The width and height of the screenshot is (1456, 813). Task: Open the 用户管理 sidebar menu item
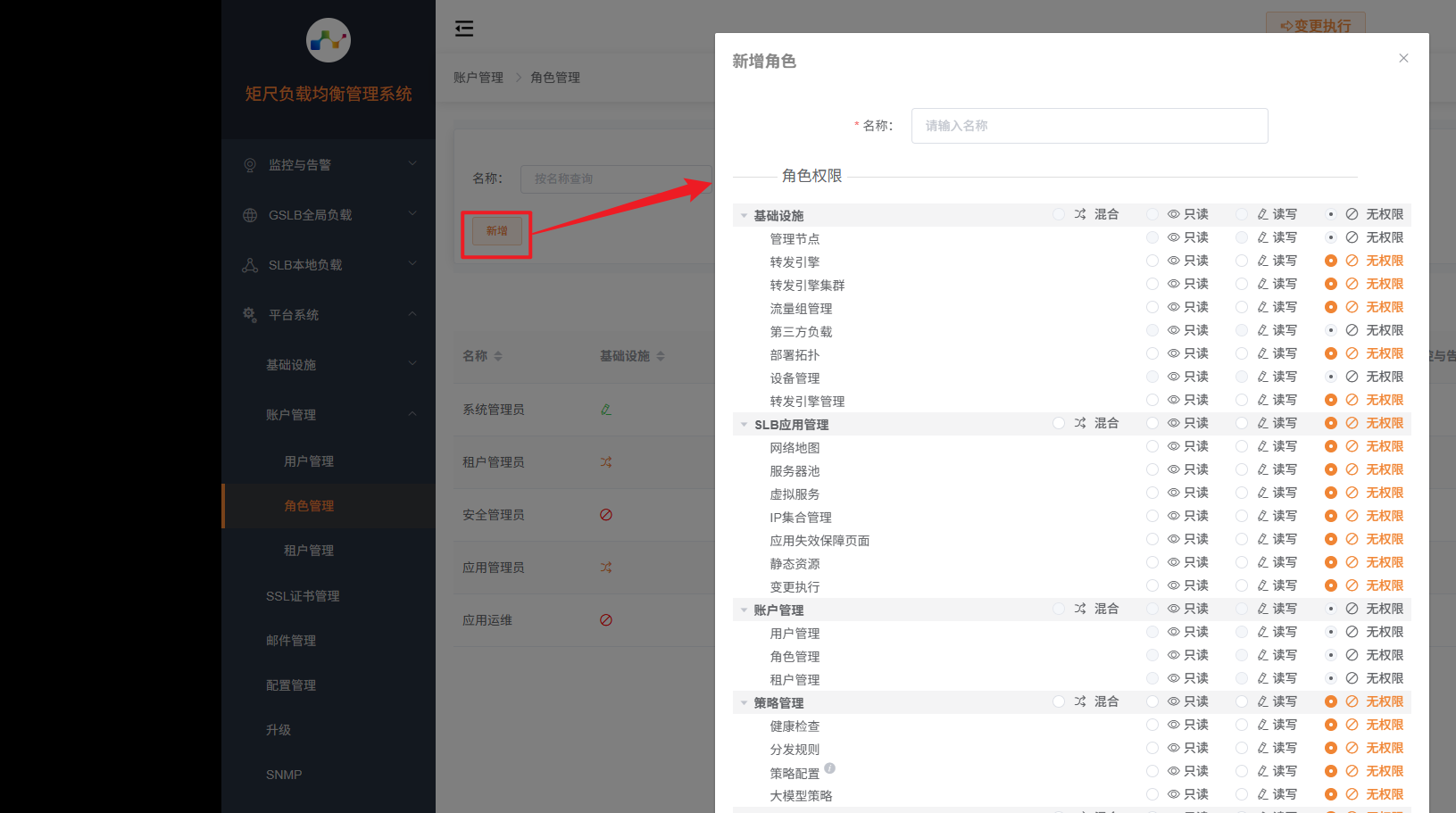coord(309,460)
